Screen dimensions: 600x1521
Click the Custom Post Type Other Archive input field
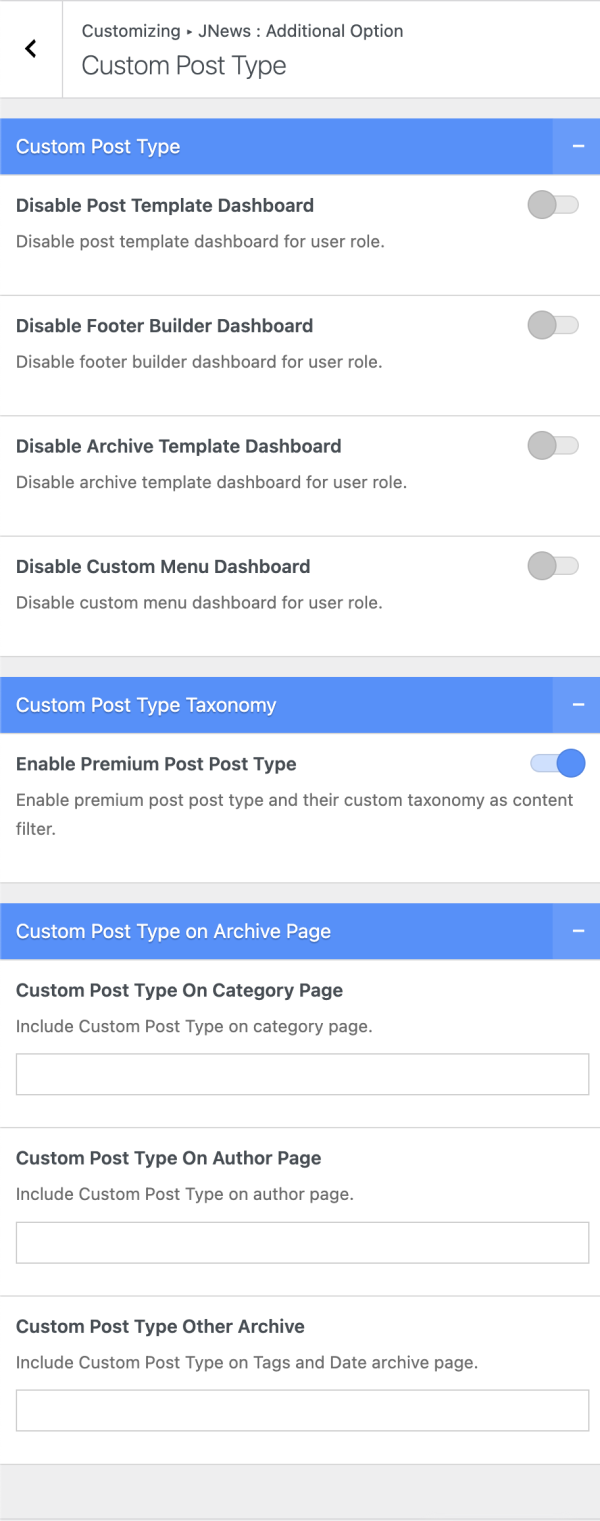pos(300,1409)
